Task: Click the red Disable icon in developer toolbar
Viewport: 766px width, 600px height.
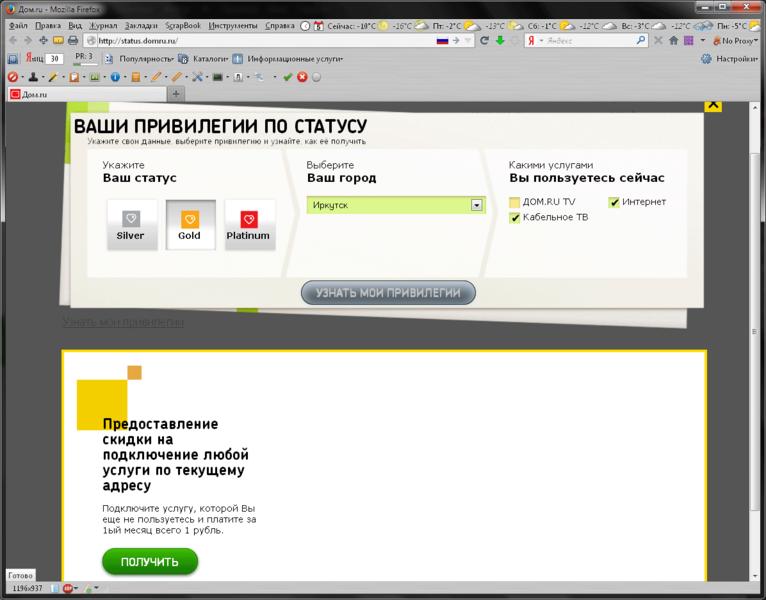Action: (13, 77)
